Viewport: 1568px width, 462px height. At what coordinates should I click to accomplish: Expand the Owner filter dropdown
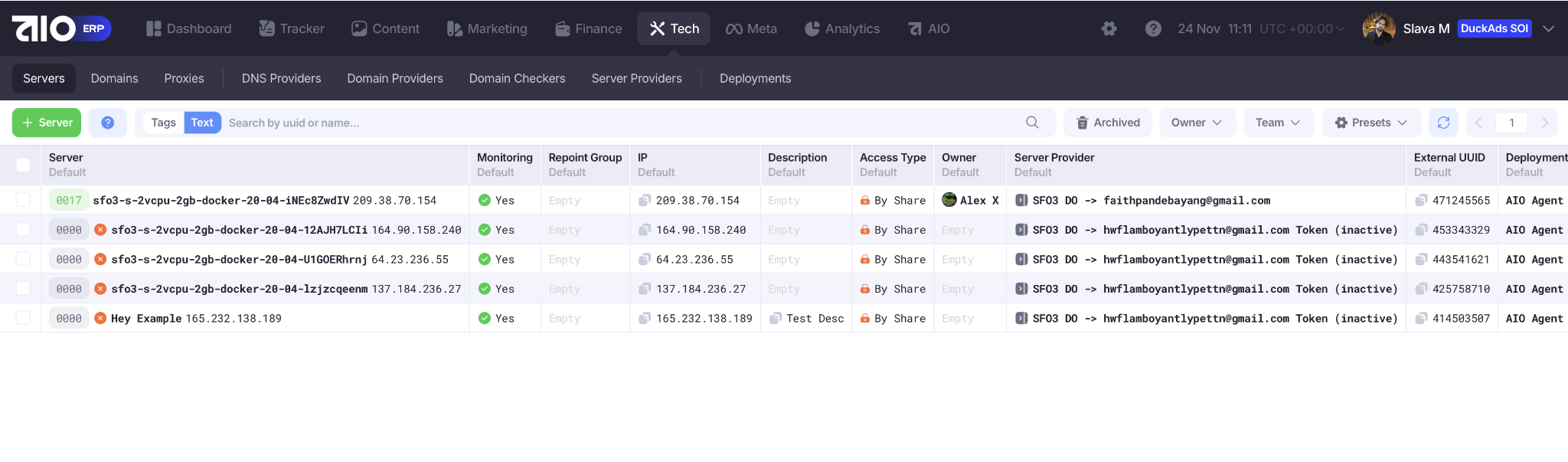pos(1197,123)
